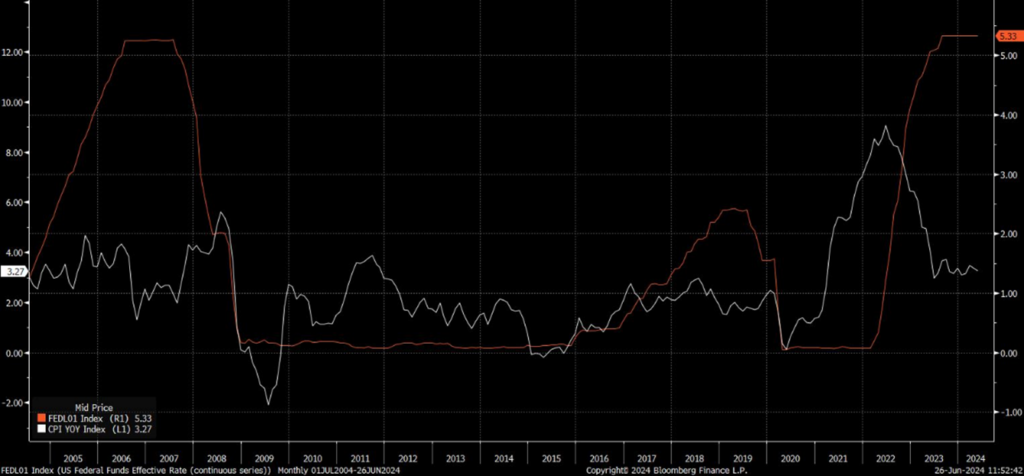Click the 2022 label on the time axis
Screen dimensions: 1024x476
tap(882, 452)
